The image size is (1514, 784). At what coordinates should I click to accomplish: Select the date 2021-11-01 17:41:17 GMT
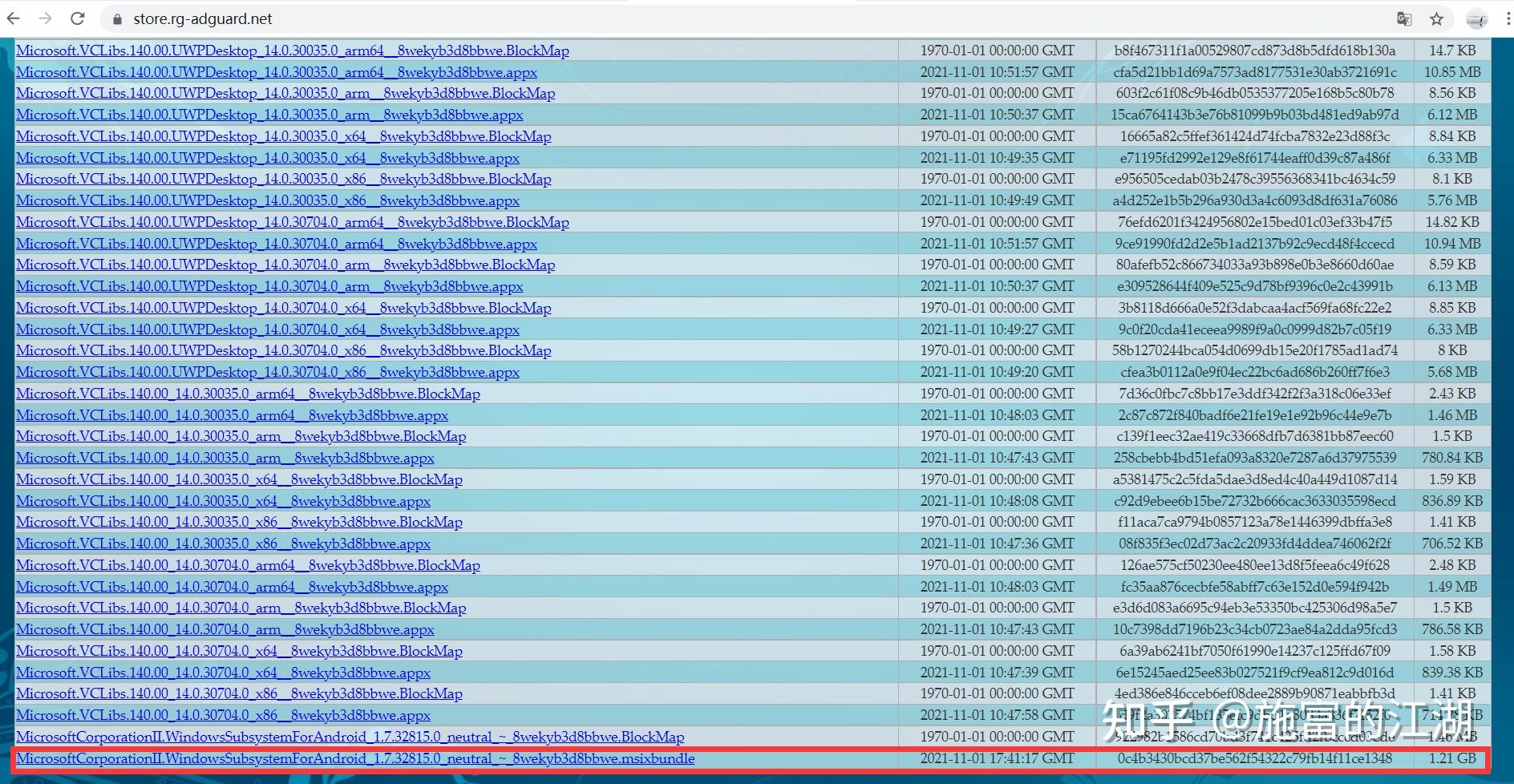point(997,758)
